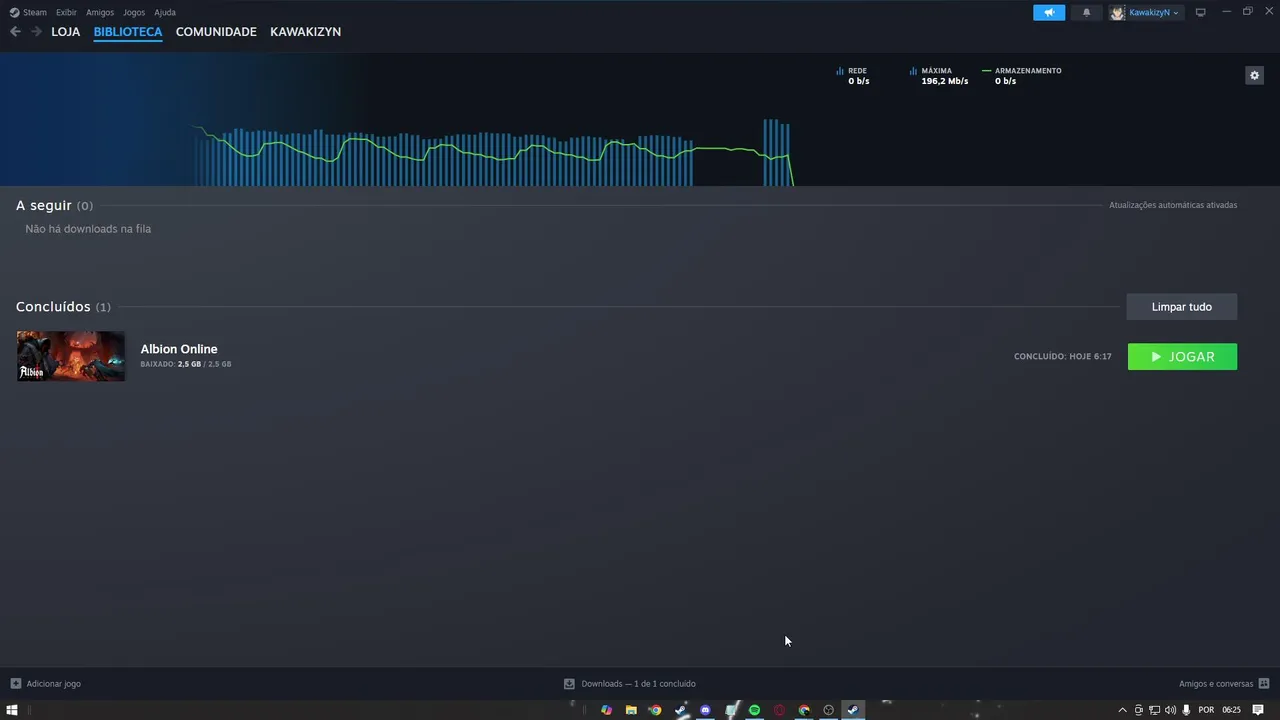Open the KAWAKIZYN profile tab
The image size is (1280, 720).
tap(305, 32)
